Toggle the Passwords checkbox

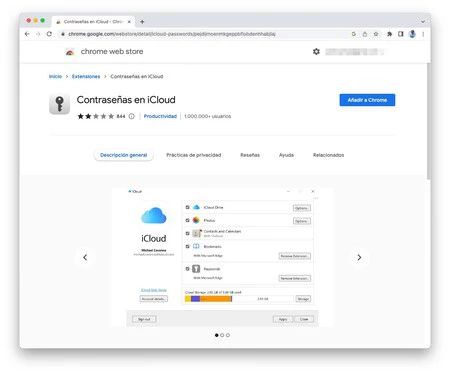(187, 269)
